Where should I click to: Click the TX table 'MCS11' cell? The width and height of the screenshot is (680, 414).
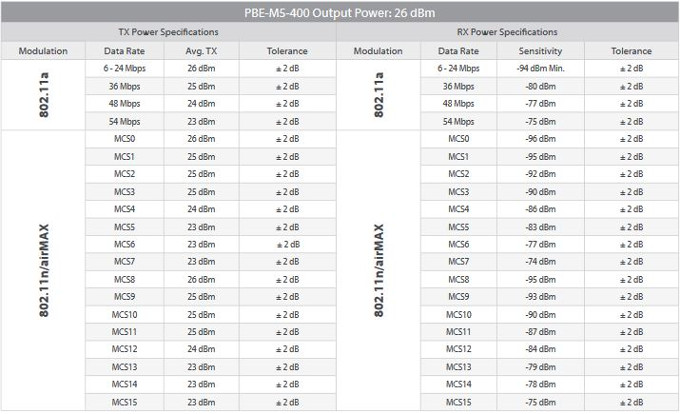124,332
